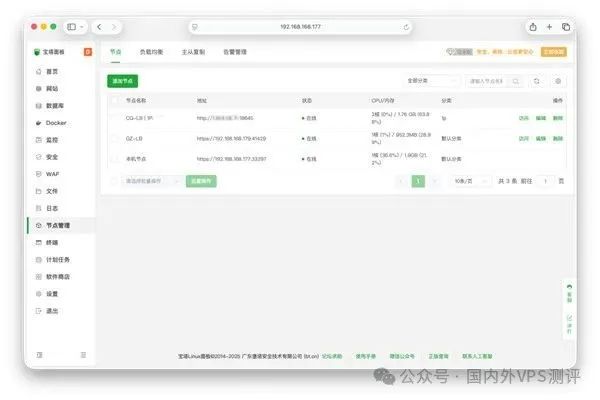Click 访问 for the GZ-LB row

[x=523, y=138]
